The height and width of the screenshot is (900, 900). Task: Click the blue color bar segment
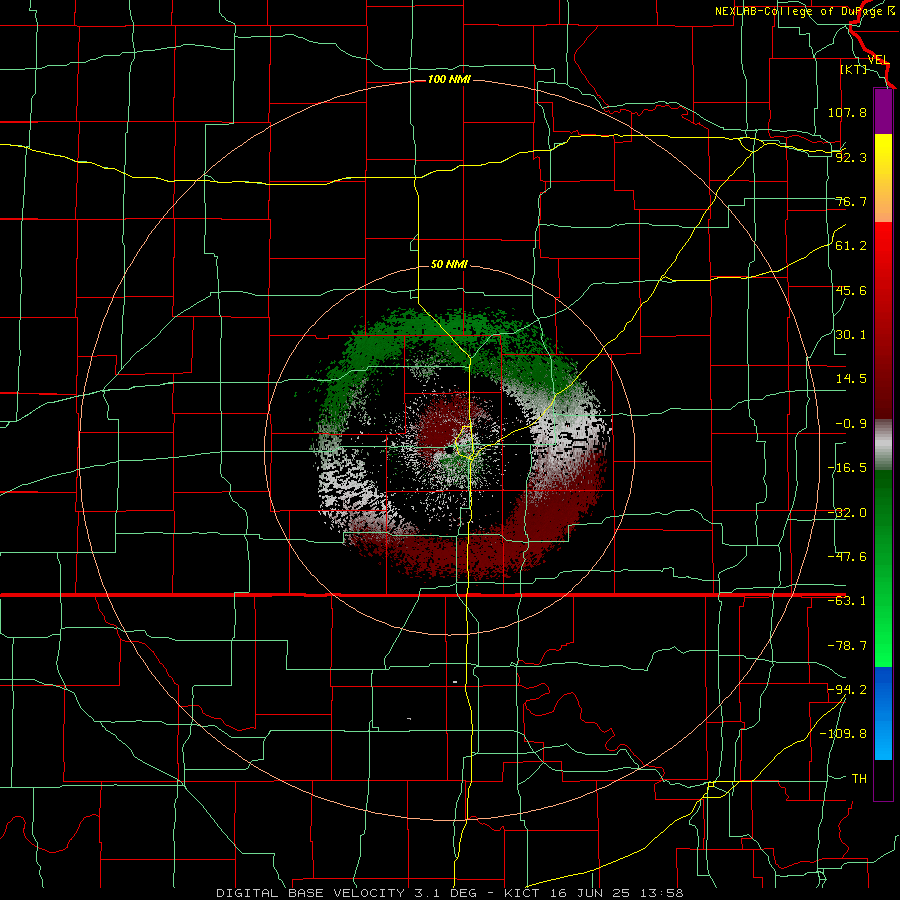[x=883, y=713]
